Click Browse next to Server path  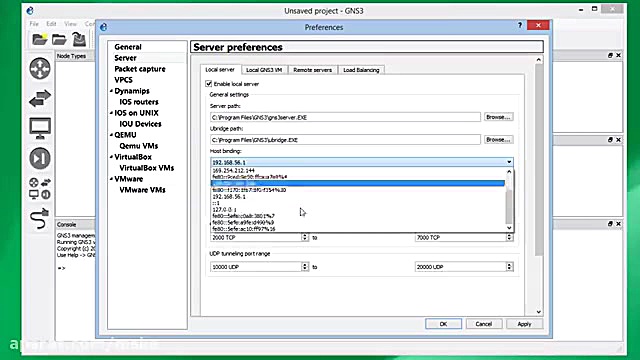pos(498,117)
